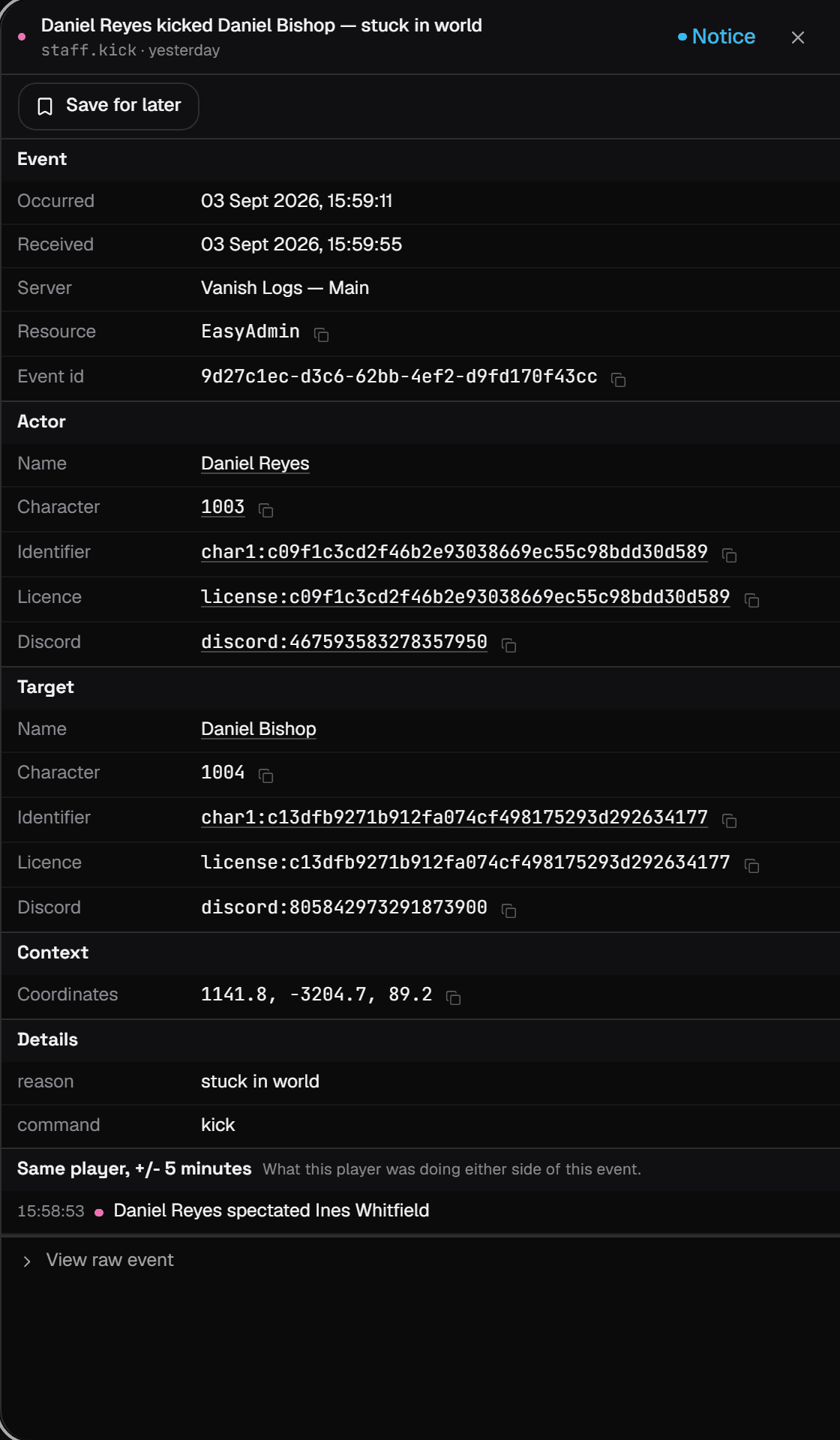Copy the actor's licence string

[751, 600]
